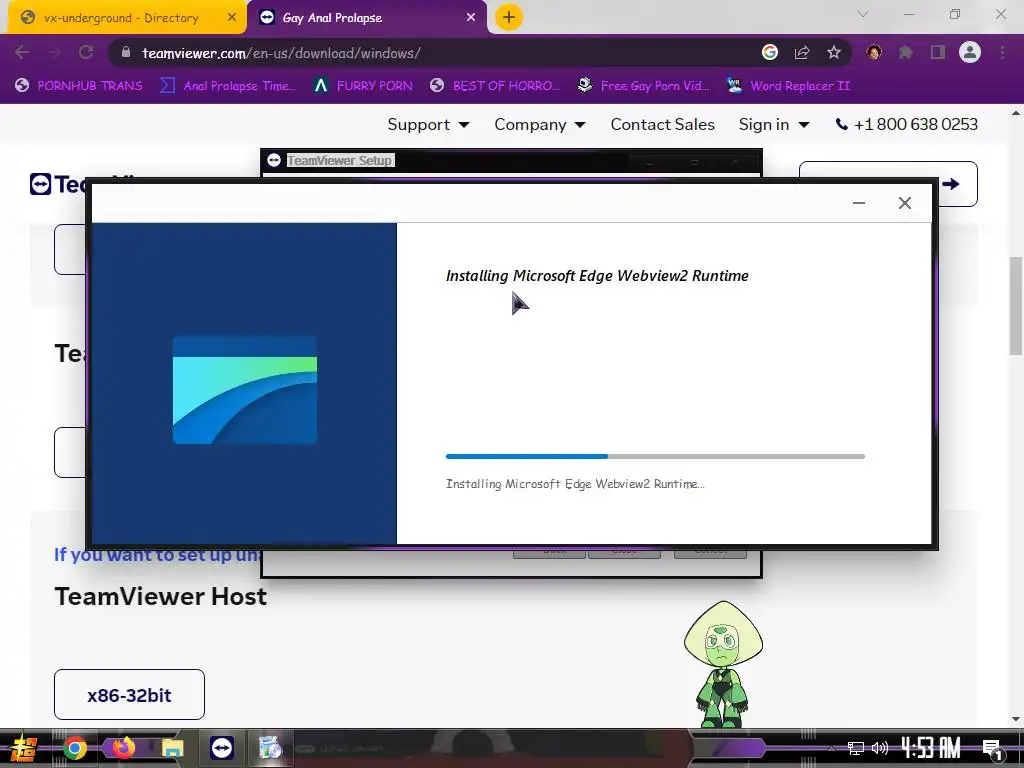This screenshot has height=768, width=1024.
Task: Click the web page vertical scrollbar thumb
Action: click(1016, 306)
